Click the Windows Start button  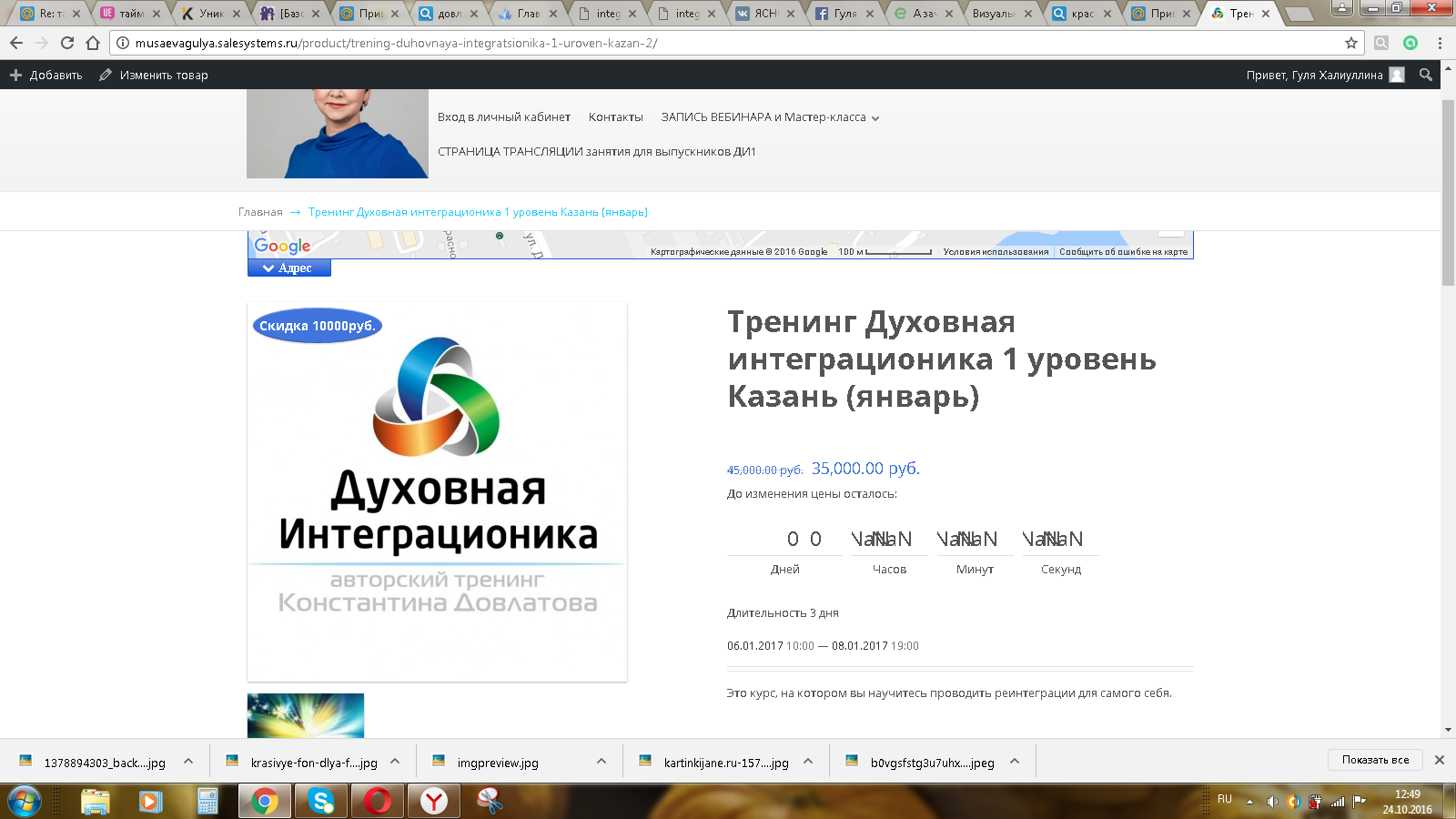pyautogui.click(x=25, y=801)
